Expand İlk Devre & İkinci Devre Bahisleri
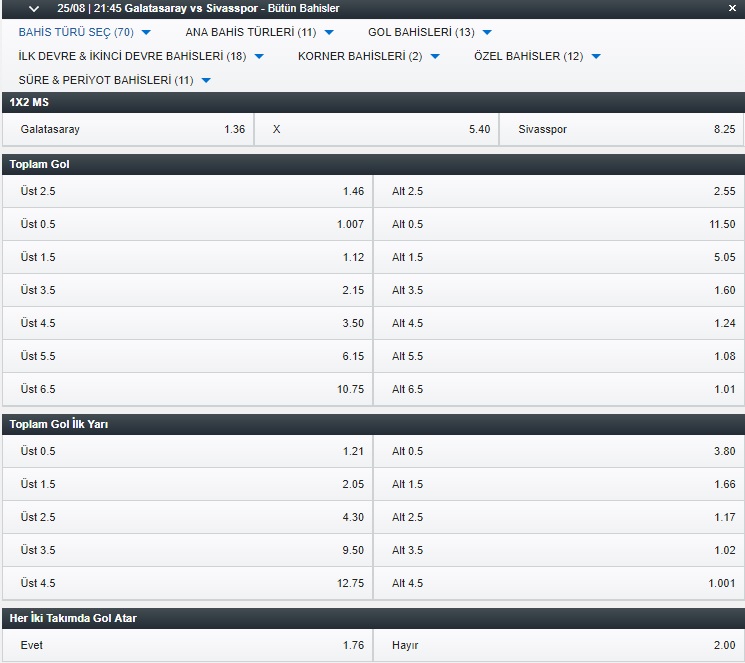This screenshot has width=745, height=663. tap(141, 56)
